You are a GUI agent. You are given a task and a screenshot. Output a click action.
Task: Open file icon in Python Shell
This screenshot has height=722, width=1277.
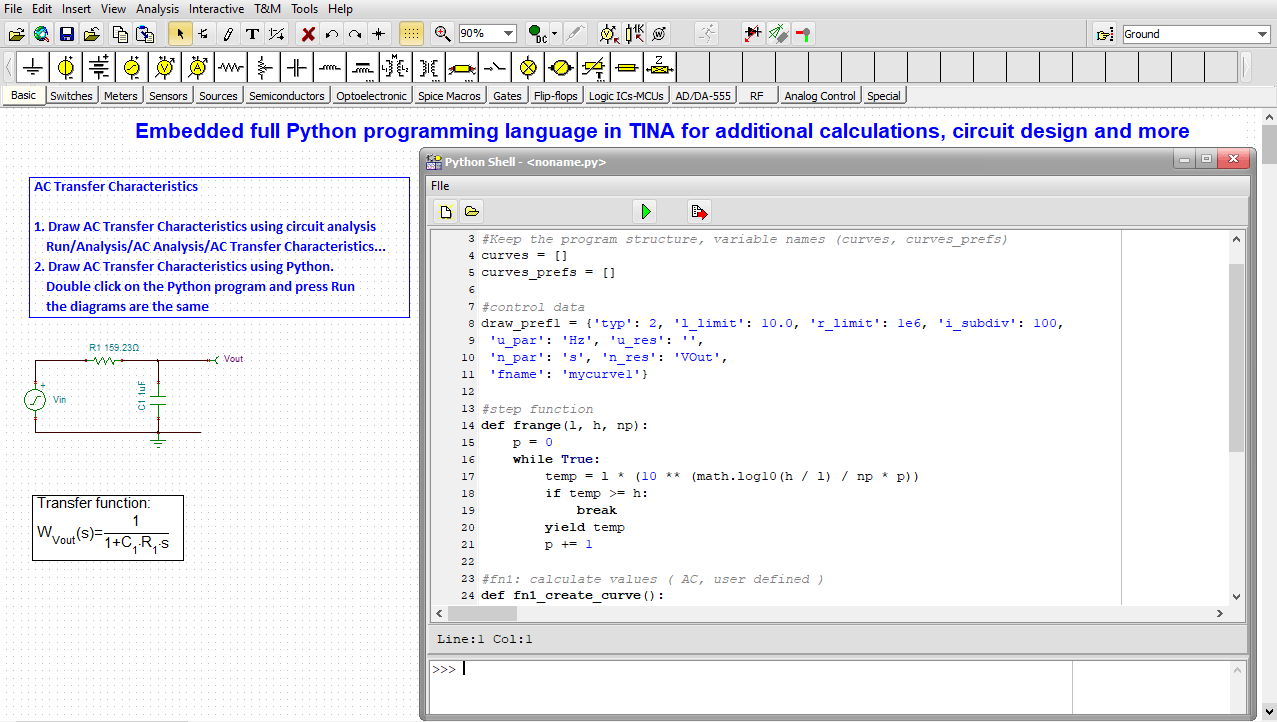472,211
